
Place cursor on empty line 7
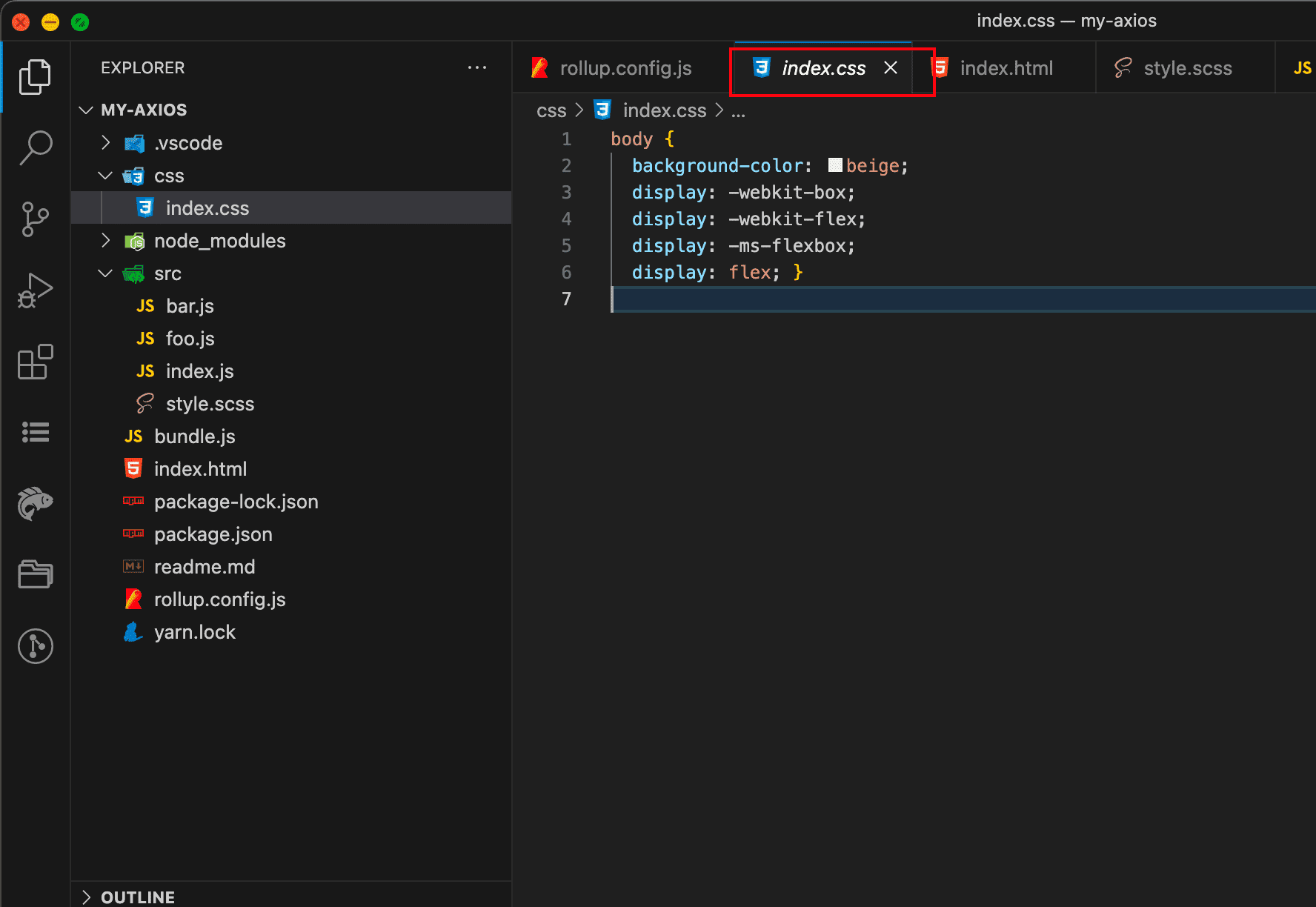point(963,299)
